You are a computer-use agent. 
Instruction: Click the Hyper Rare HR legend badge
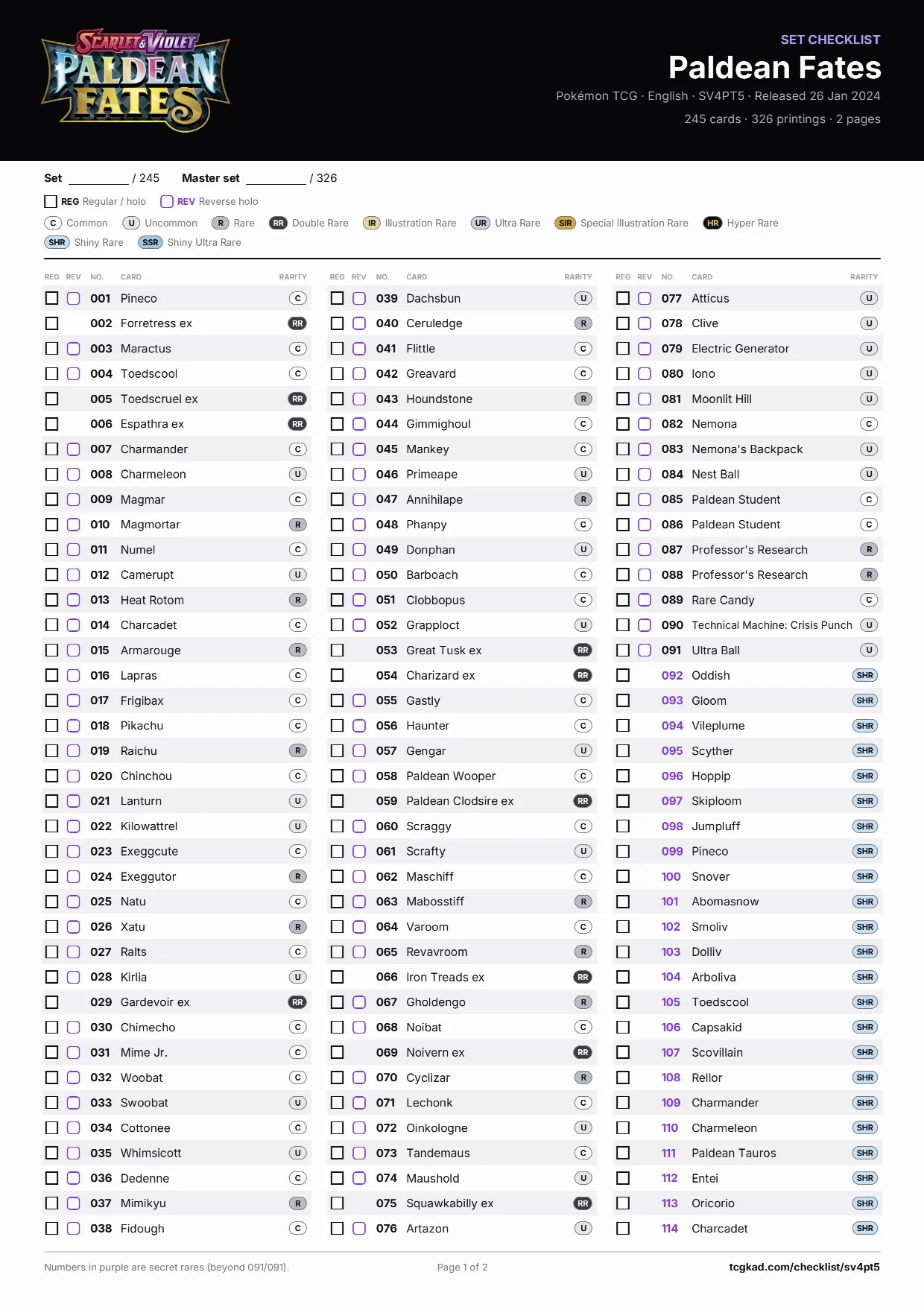click(712, 223)
